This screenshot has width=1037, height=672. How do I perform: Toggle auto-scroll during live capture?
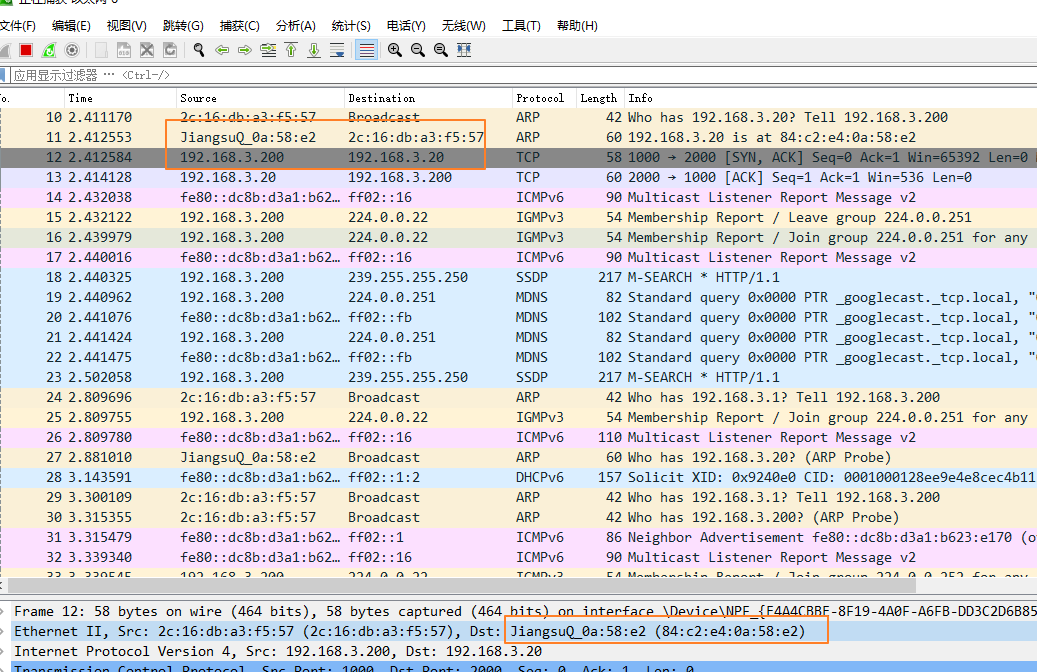[x=337, y=50]
